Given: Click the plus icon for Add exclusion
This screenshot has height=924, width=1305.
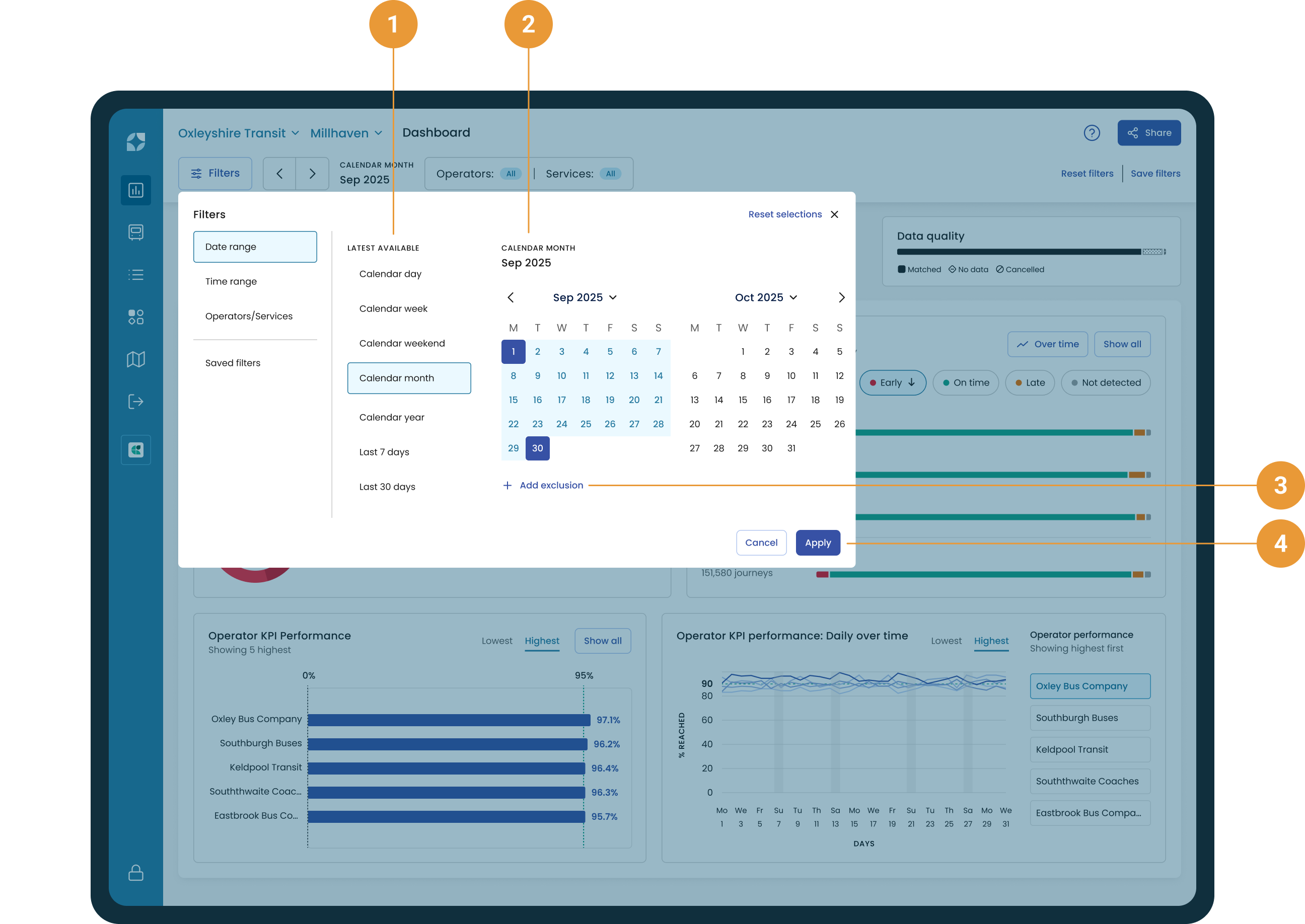Looking at the screenshot, I should 507,485.
